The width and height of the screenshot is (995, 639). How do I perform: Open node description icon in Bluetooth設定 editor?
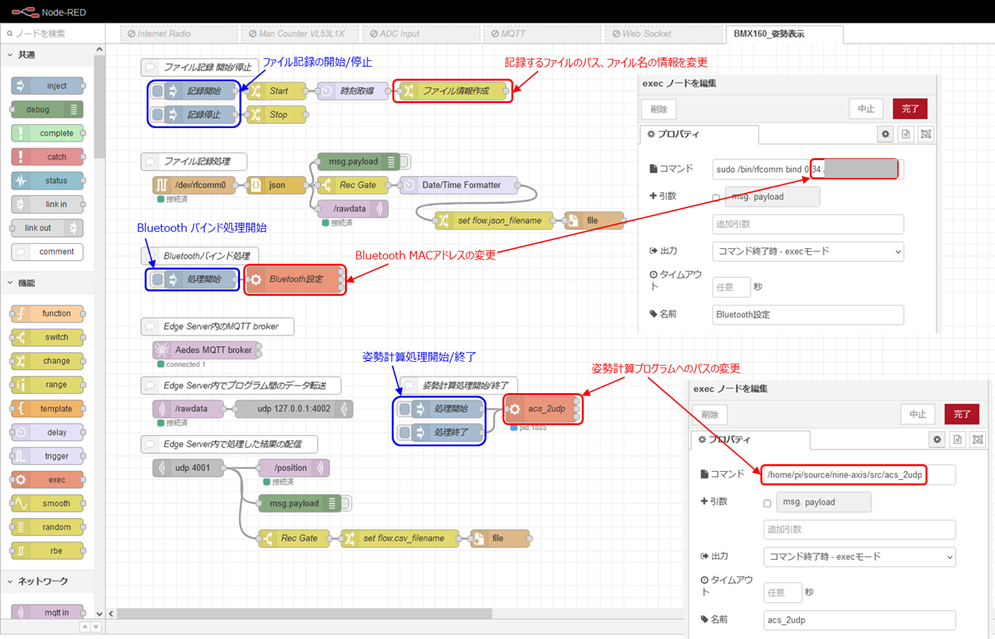click(x=905, y=134)
